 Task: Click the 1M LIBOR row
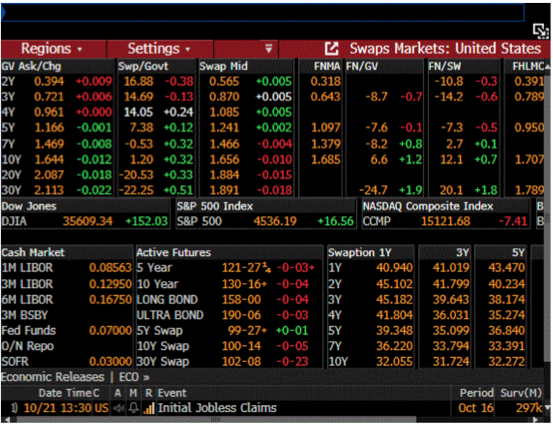coord(66,268)
